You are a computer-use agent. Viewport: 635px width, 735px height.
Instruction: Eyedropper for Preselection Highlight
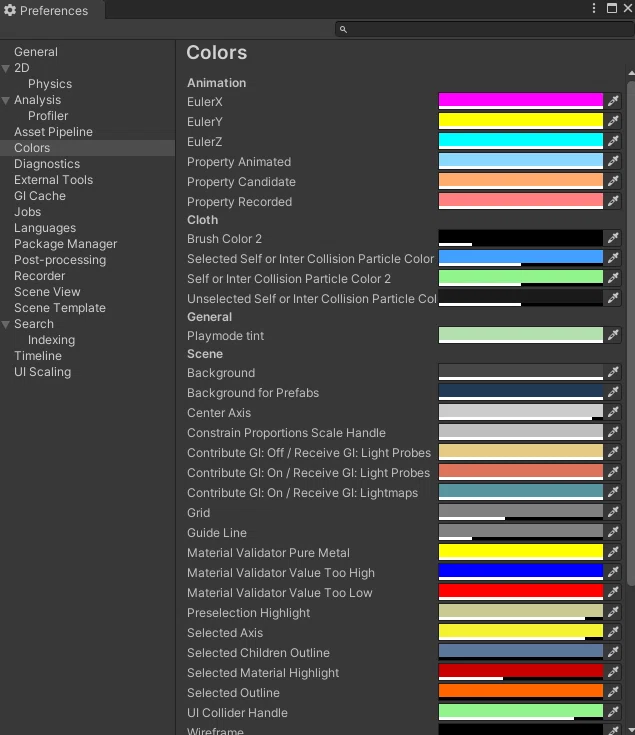[x=613, y=612]
